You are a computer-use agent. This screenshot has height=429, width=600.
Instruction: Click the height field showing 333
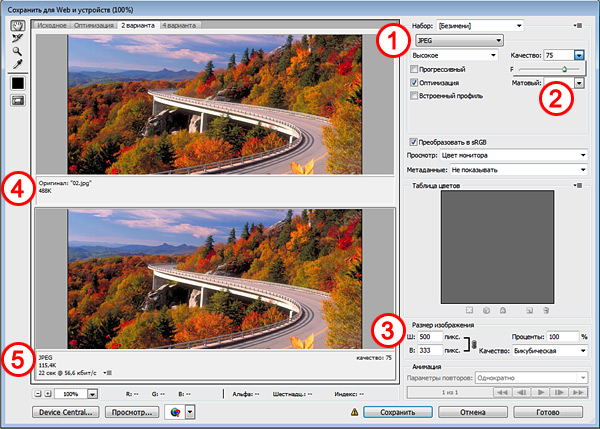point(429,350)
